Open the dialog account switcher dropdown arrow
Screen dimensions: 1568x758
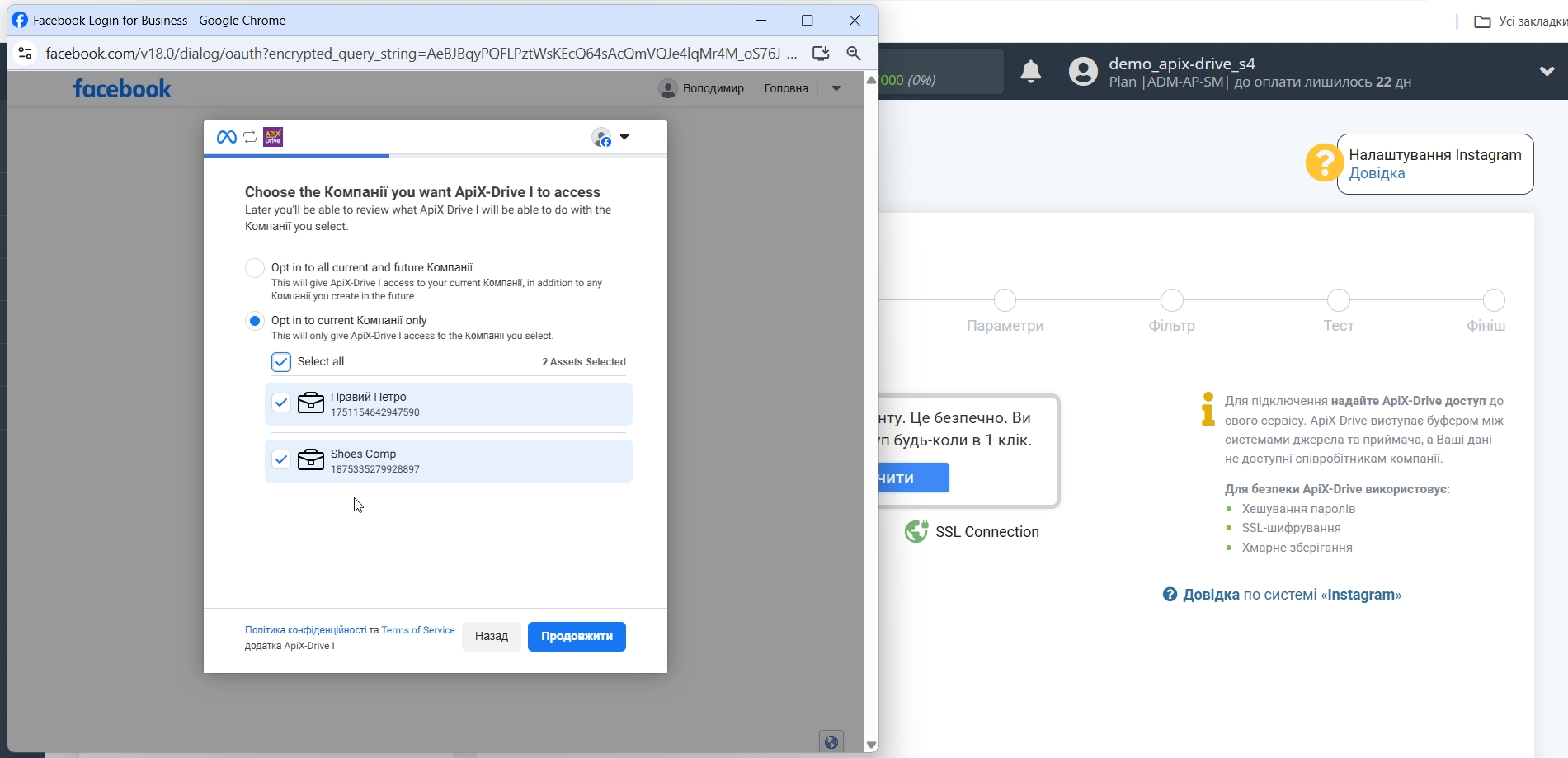coord(624,137)
